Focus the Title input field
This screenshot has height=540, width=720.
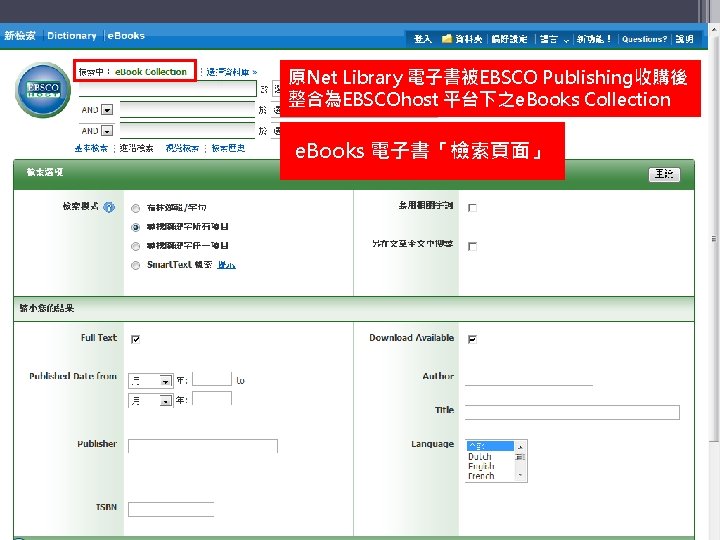pos(572,412)
